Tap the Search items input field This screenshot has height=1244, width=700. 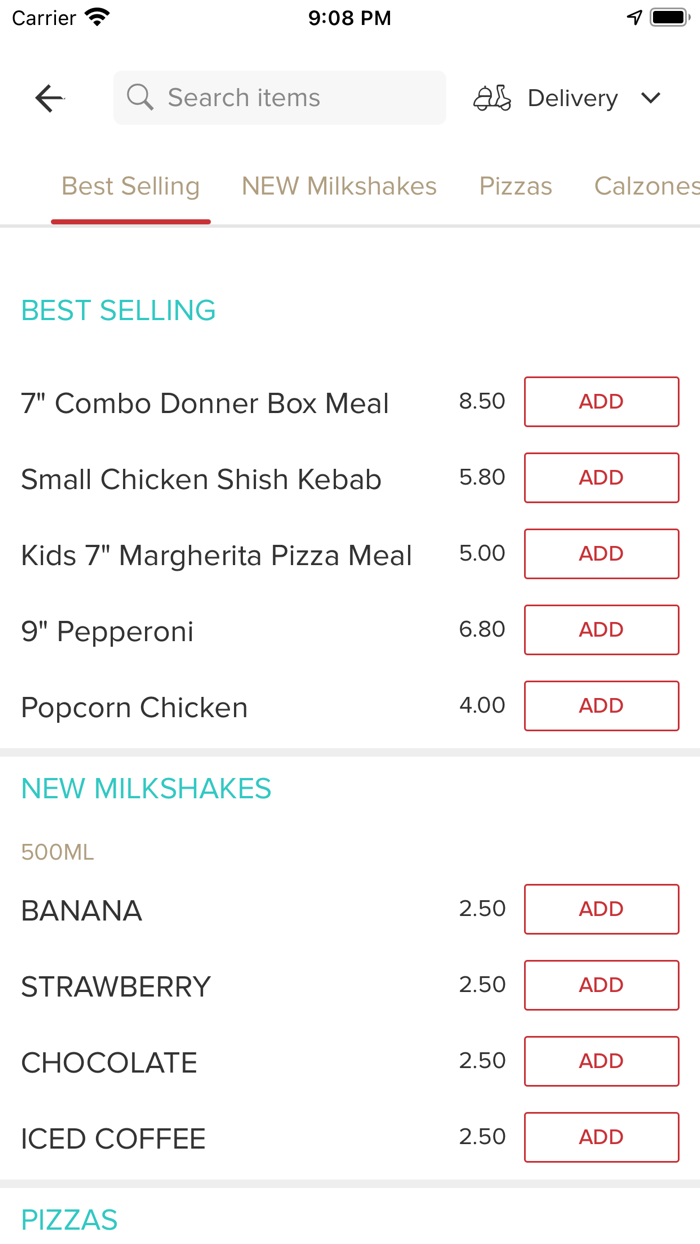(280, 97)
